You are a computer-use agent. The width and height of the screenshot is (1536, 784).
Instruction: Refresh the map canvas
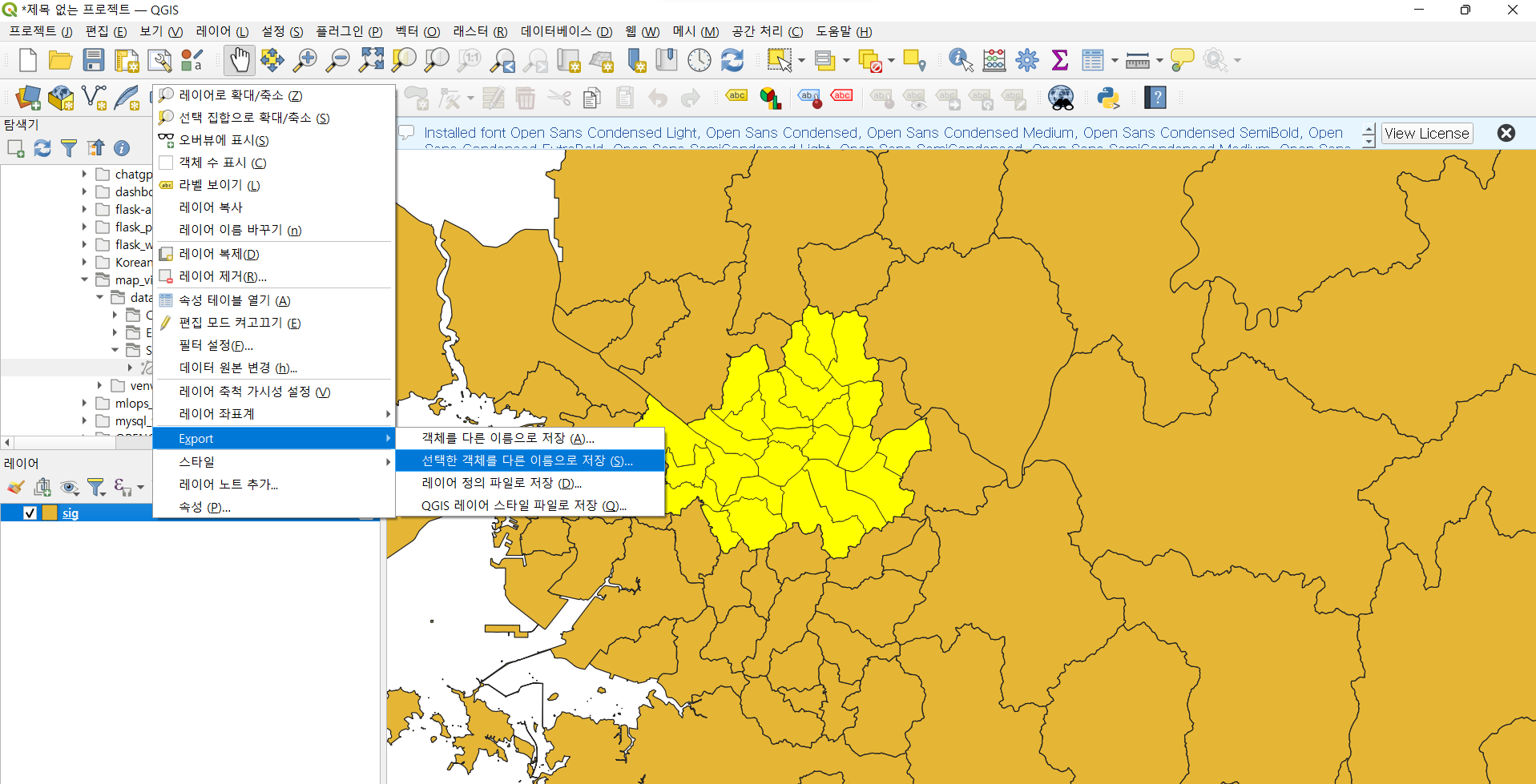732,60
